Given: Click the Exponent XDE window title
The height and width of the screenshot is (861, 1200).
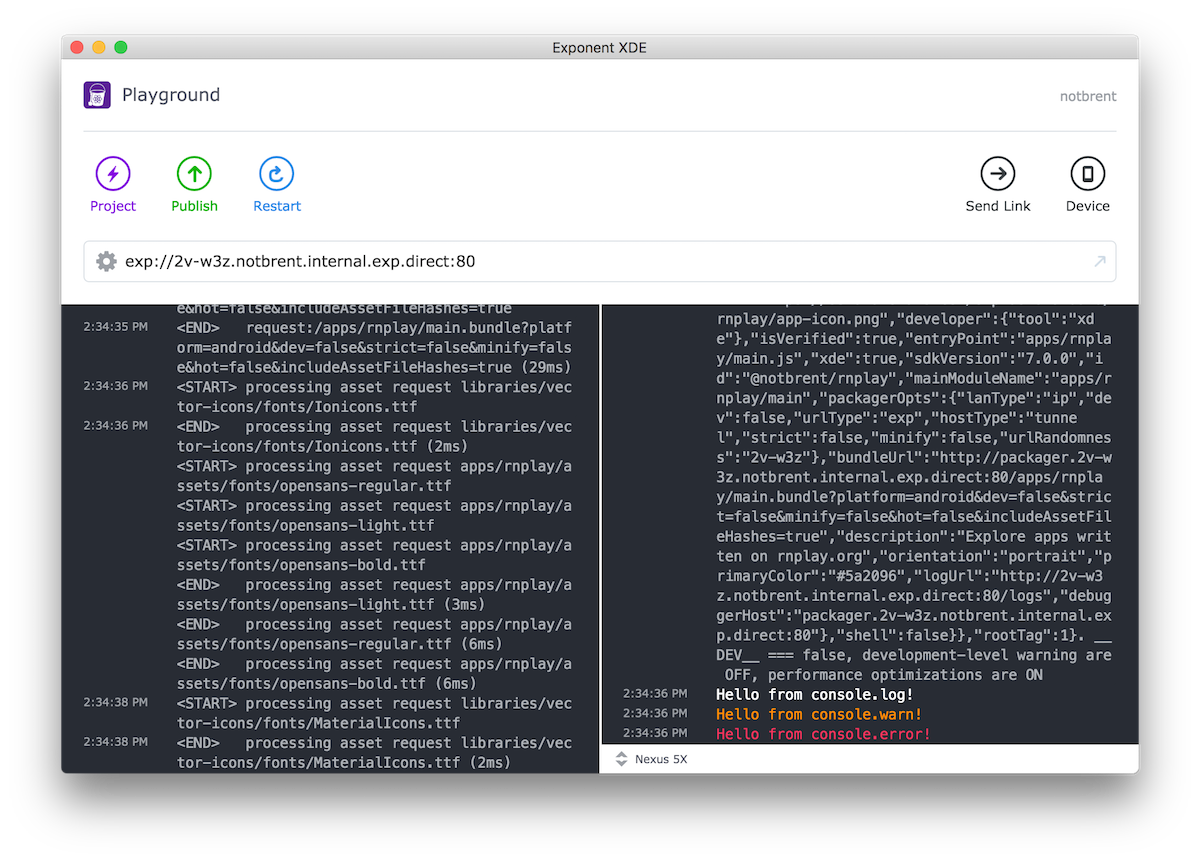Looking at the screenshot, I should [600, 47].
